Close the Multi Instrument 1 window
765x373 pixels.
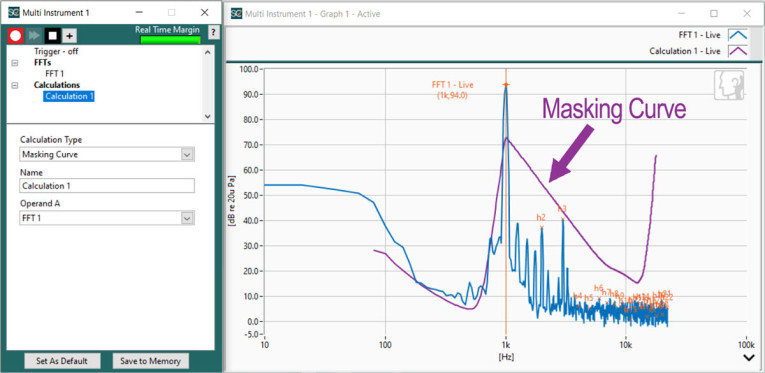point(204,13)
